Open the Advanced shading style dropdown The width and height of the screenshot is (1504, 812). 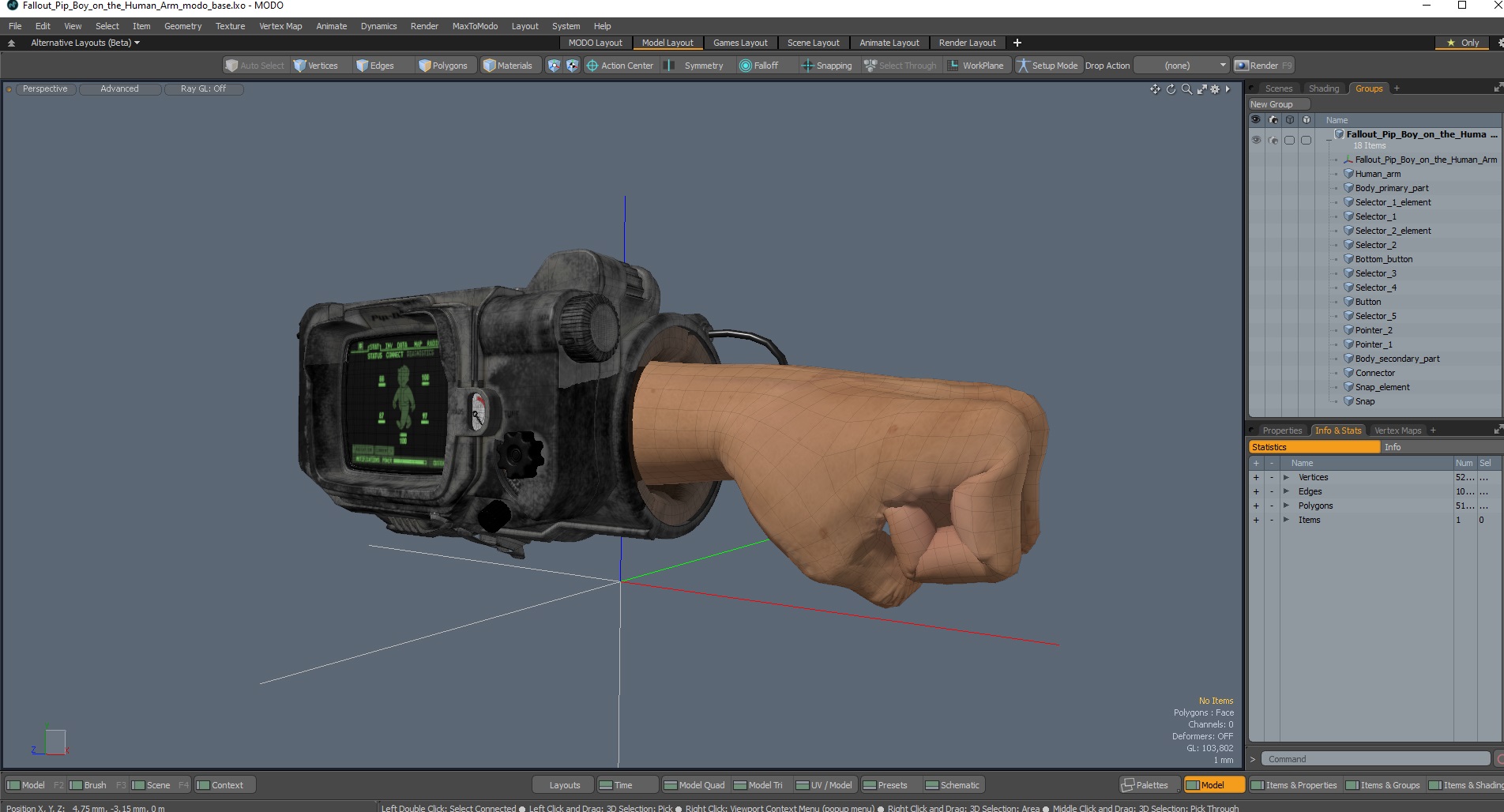pos(119,89)
